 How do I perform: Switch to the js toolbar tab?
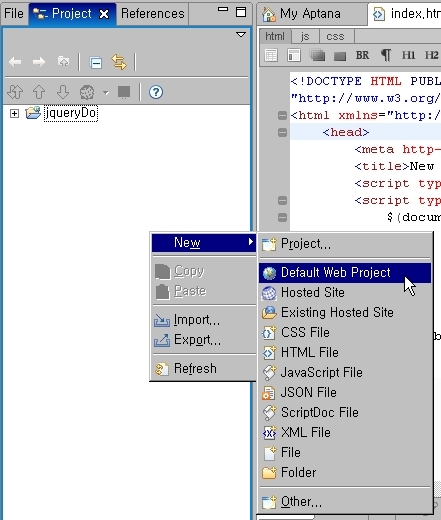[305, 36]
